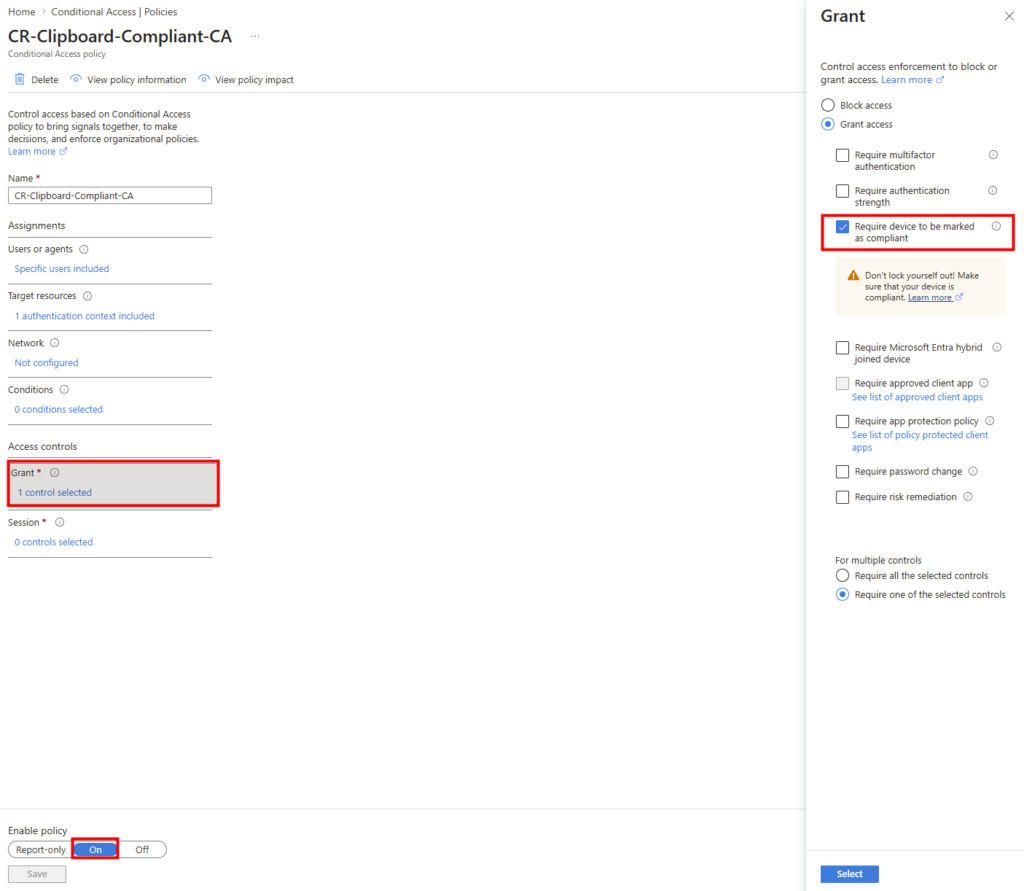Check Require Microsoft Entra hybrid joined device
This screenshot has height=891, width=1024.
(842, 348)
